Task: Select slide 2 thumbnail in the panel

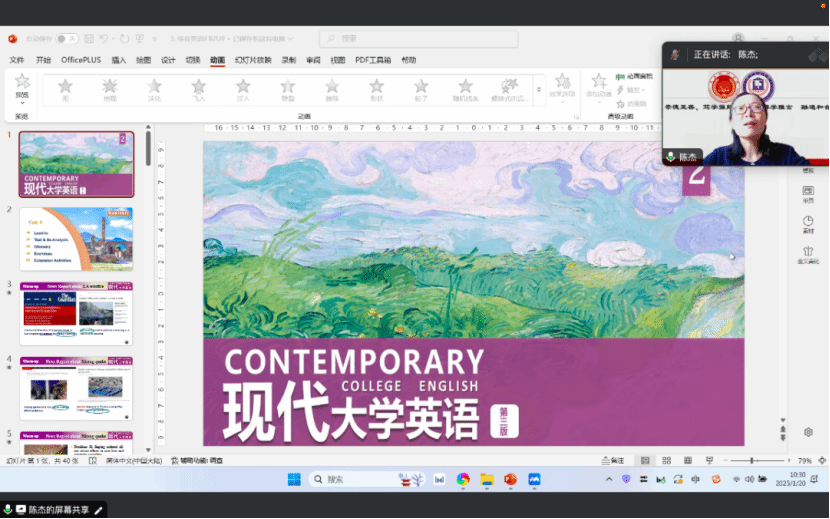Action: [x=77, y=239]
